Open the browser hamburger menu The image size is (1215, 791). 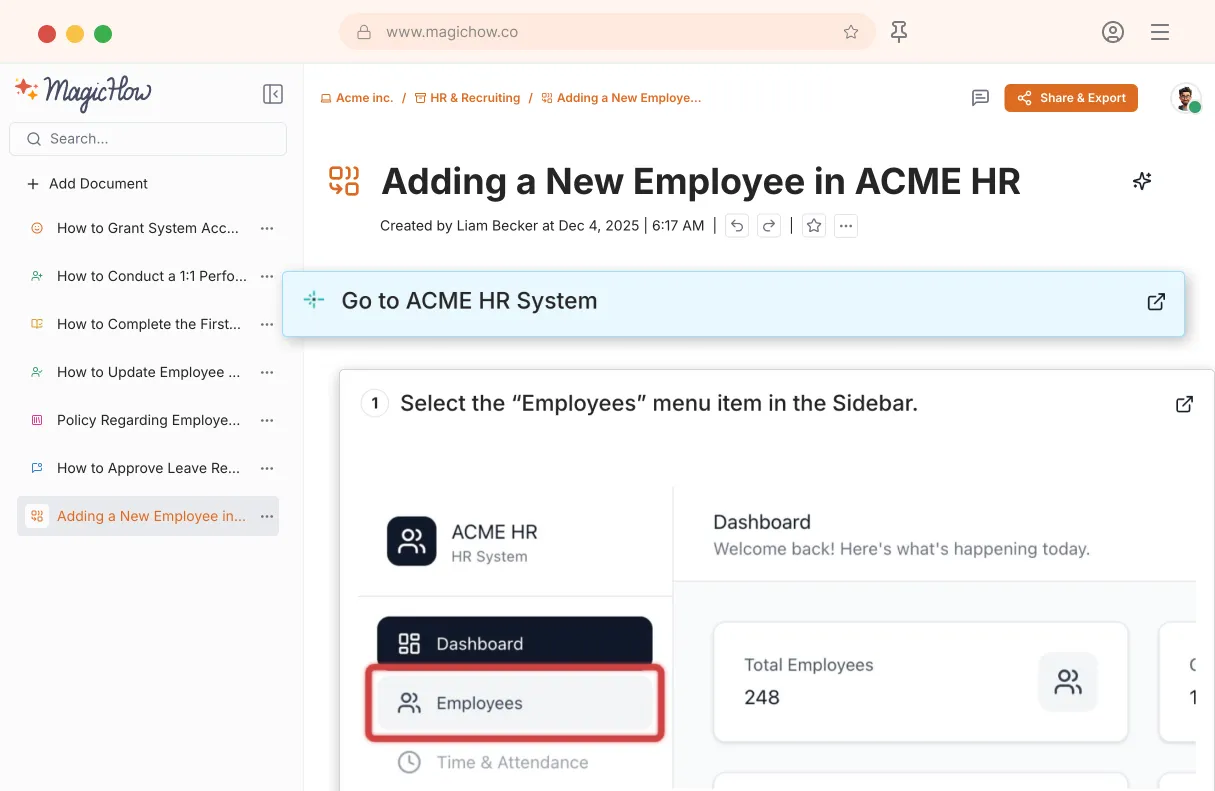[x=1160, y=32]
